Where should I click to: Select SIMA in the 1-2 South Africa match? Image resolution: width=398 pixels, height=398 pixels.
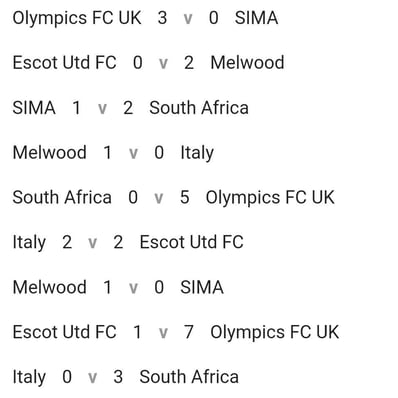34,108
